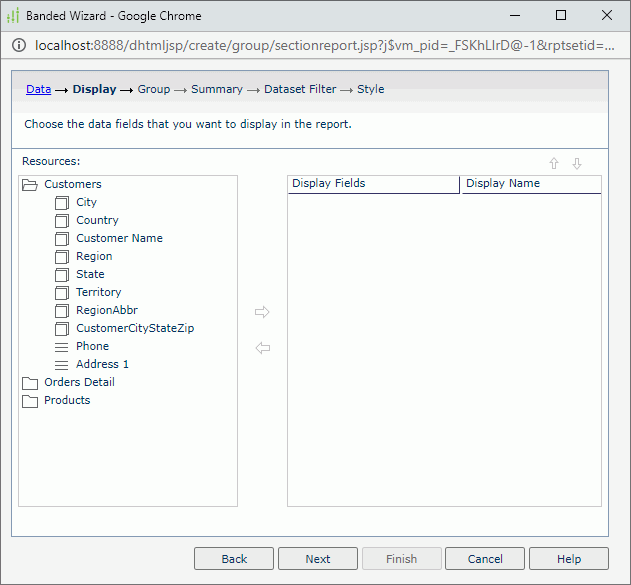Screen dimensions: 631x585
Task: Click the Address 1 field icon
Action: tap(62, 364)
